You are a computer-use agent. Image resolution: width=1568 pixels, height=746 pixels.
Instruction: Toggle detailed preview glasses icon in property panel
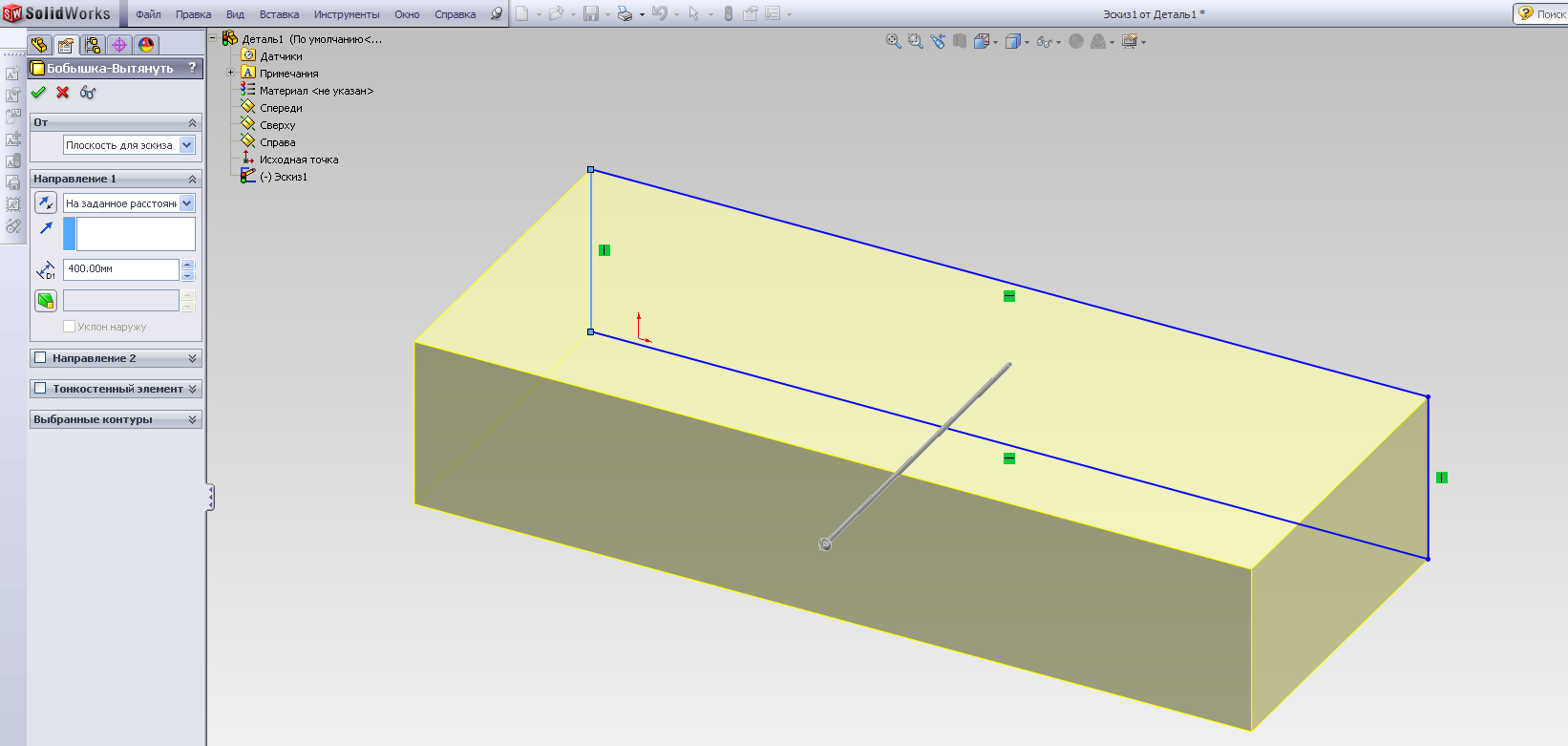click(88, 93)
